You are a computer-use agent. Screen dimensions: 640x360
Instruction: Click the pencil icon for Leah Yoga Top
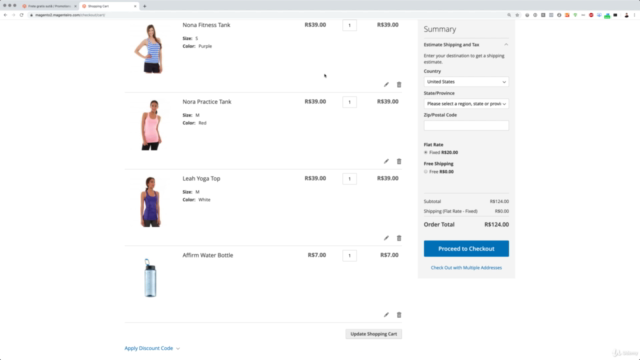(x=386, y=238)
